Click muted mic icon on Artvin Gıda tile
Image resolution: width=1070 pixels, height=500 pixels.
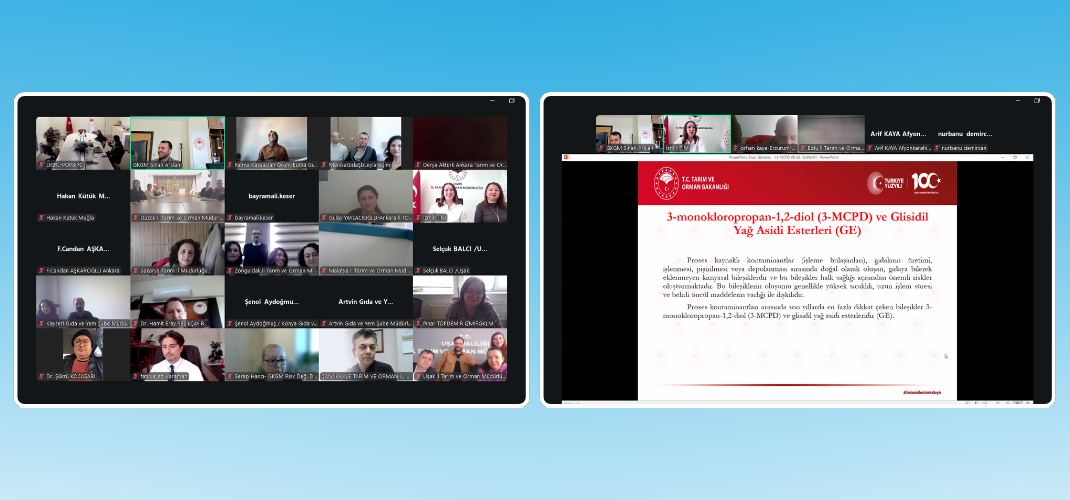[x=324, y=324]
